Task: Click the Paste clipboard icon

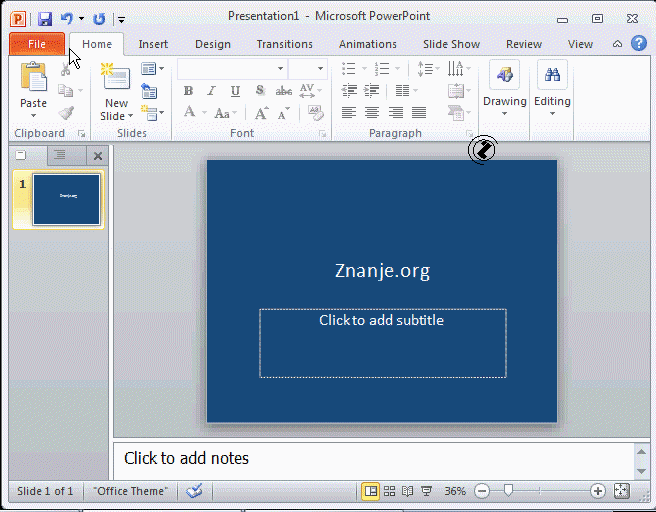Action: pyautogui.click(x=33, y=77)
